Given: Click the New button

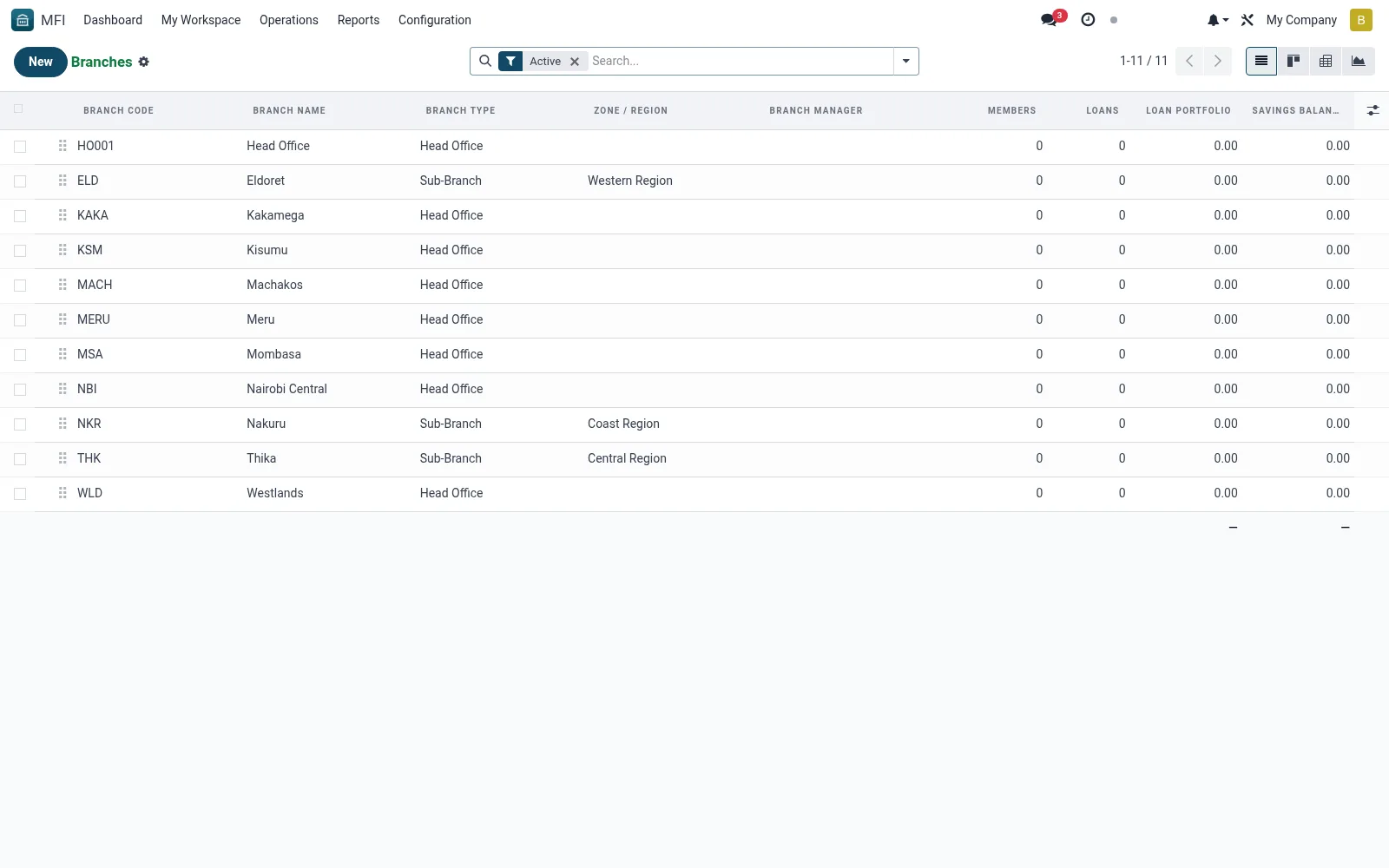Looking at the screenshot, I should pos(41,62).
